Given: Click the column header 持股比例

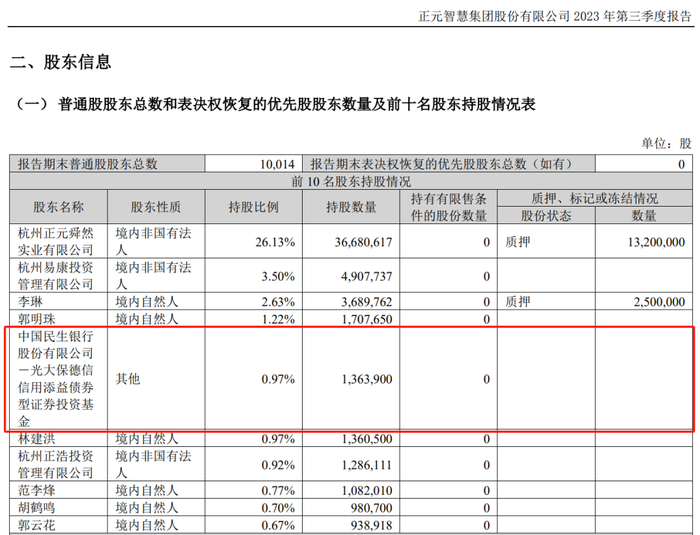Looking at the screenshot, I should [254, 207].
